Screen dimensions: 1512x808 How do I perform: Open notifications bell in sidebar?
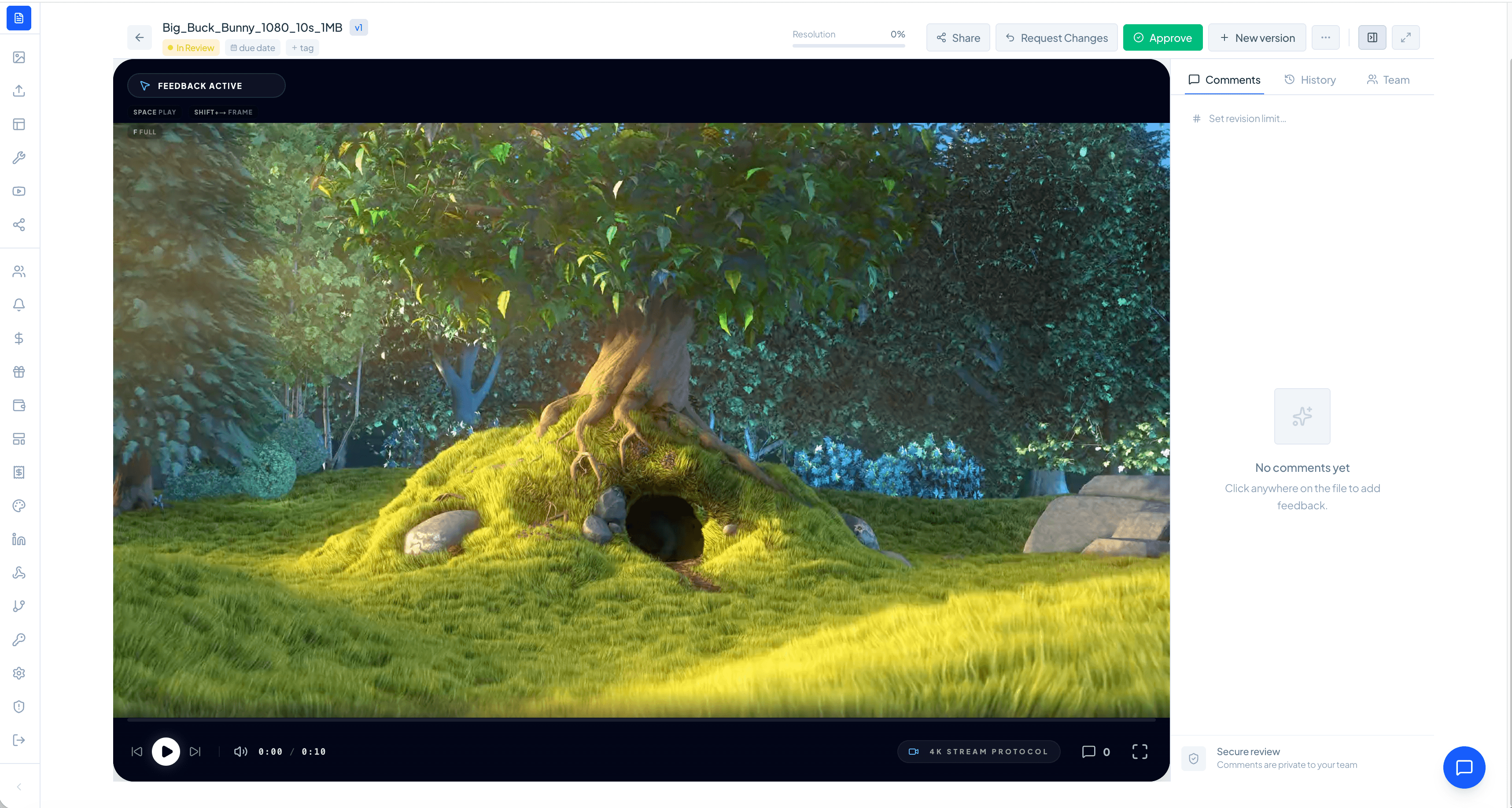[19, 305]
